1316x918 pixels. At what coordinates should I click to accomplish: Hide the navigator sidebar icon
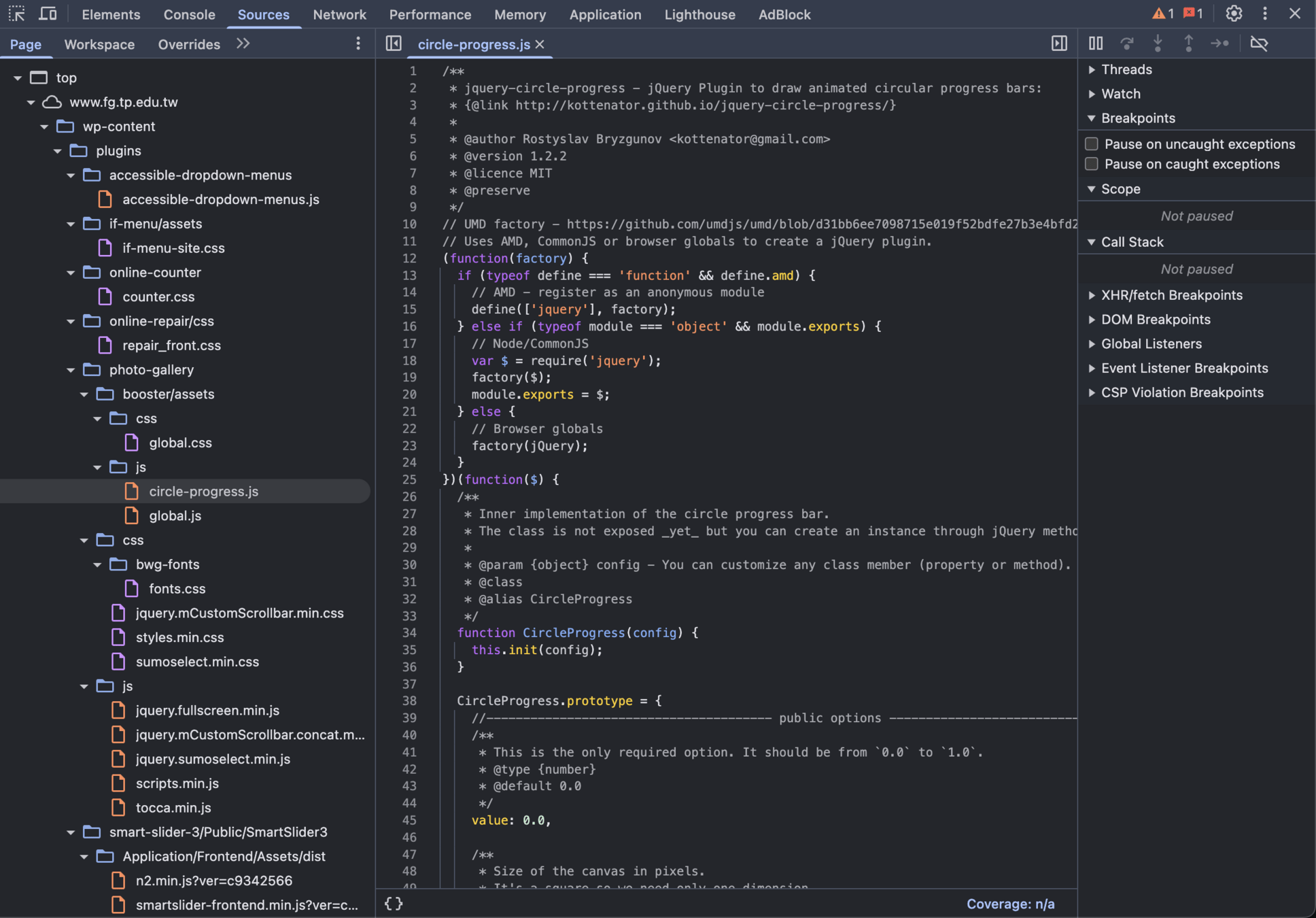click(x=394, y=44)
